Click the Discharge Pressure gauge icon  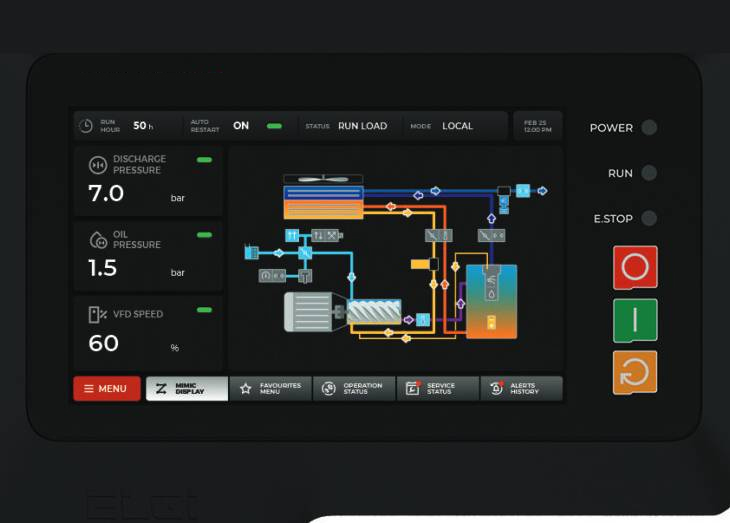(98, 165)
